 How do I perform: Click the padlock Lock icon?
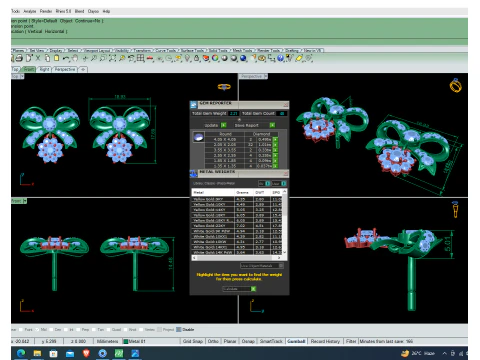[197, 58]
